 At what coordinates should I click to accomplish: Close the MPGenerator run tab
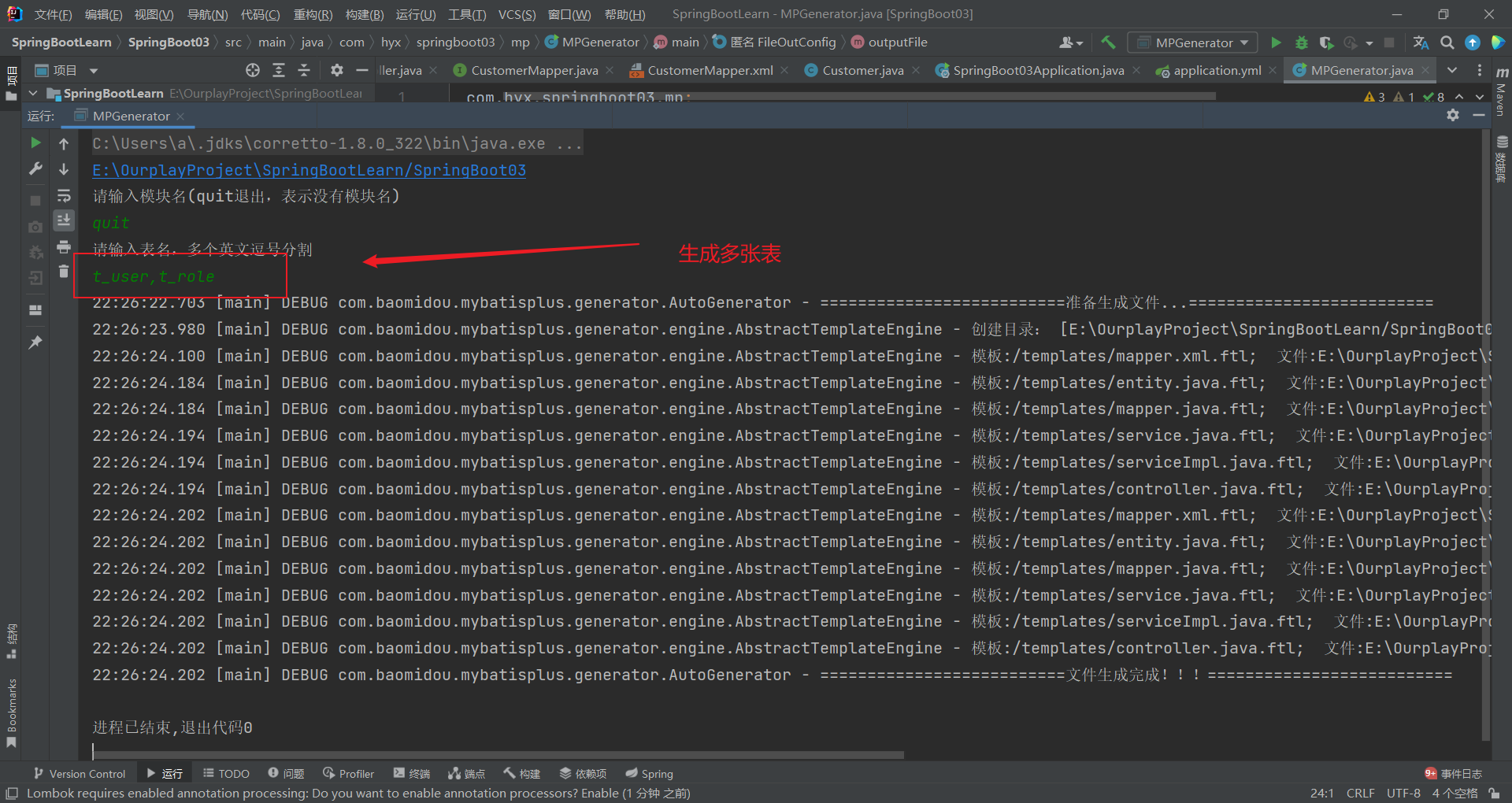pos(180,116)
